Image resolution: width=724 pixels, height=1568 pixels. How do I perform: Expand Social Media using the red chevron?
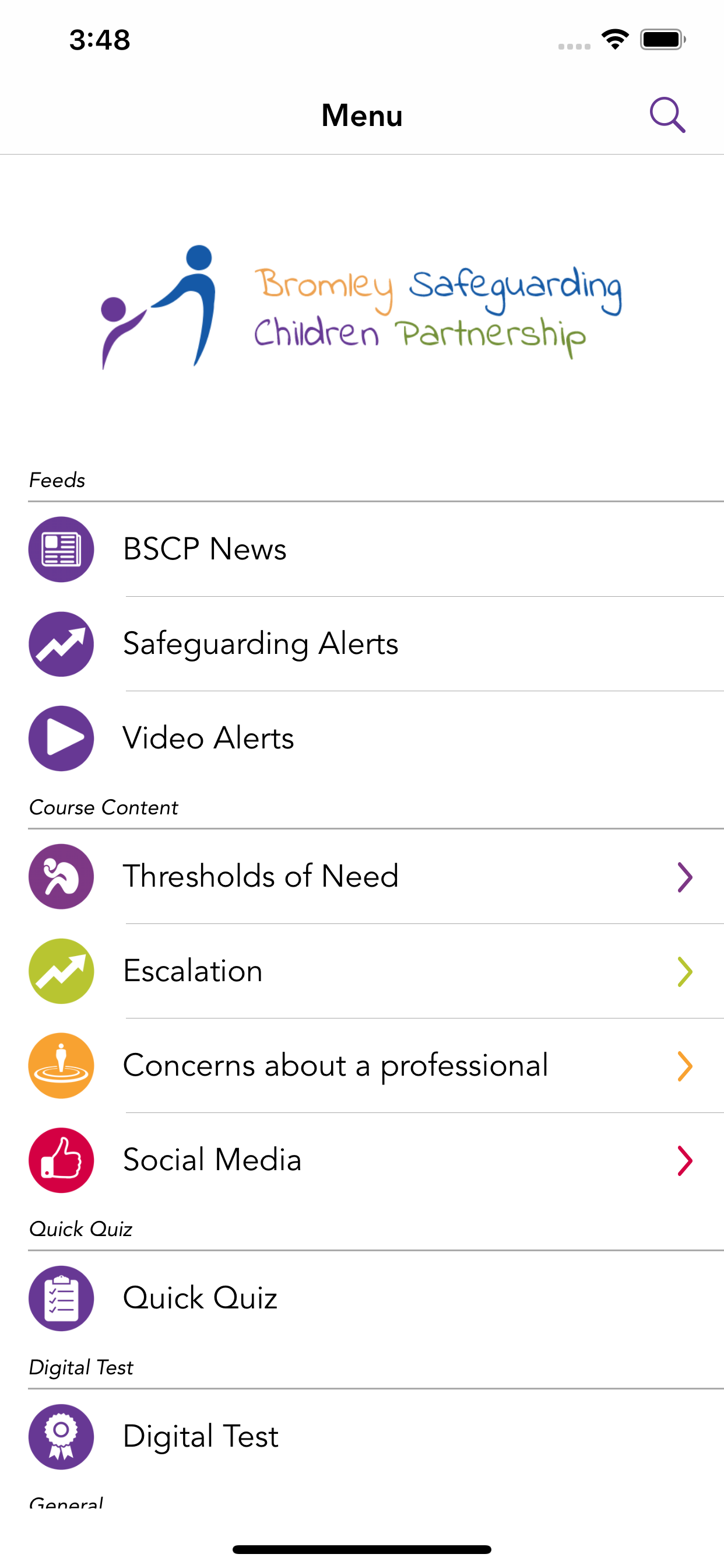[685, 1161]
